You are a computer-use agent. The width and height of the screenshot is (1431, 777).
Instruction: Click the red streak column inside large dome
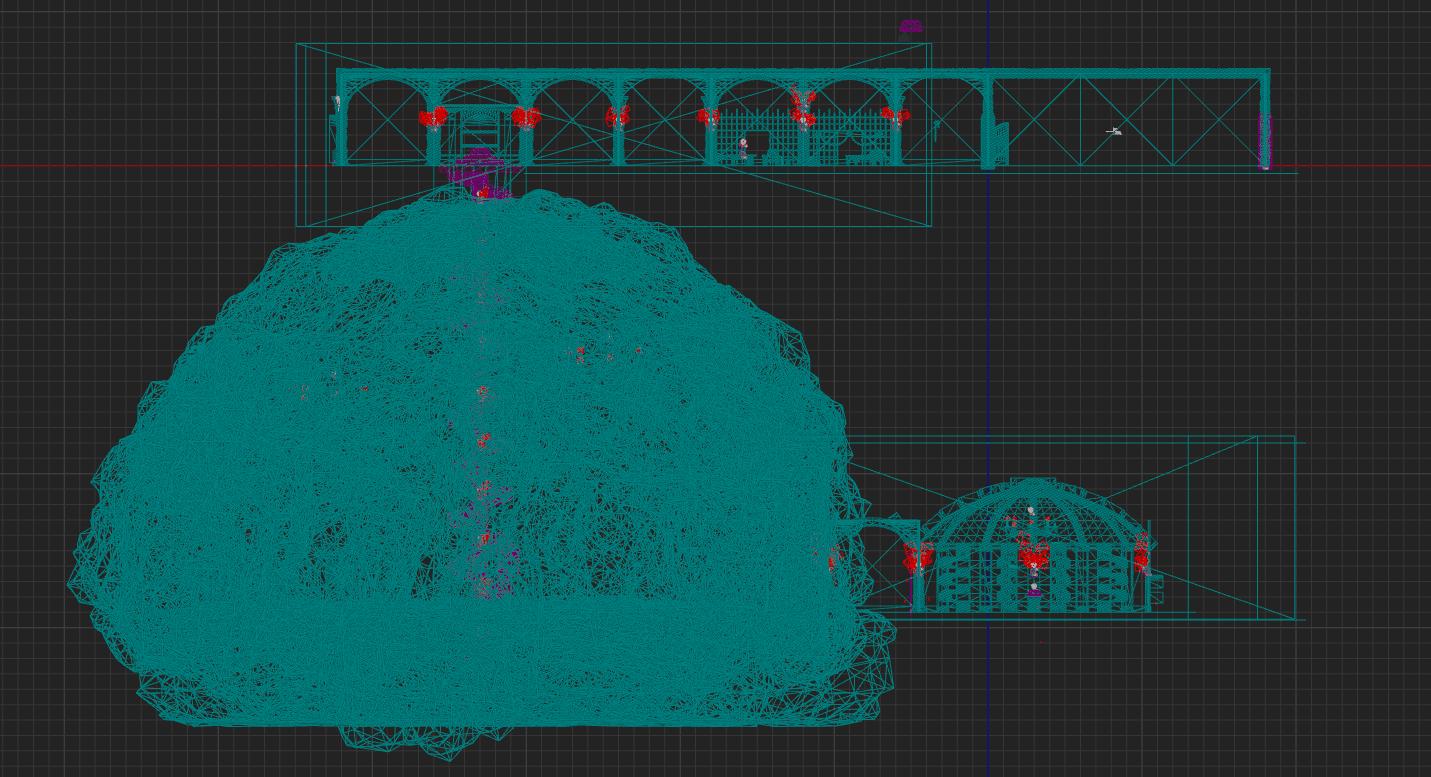click(x=484, y=440)
